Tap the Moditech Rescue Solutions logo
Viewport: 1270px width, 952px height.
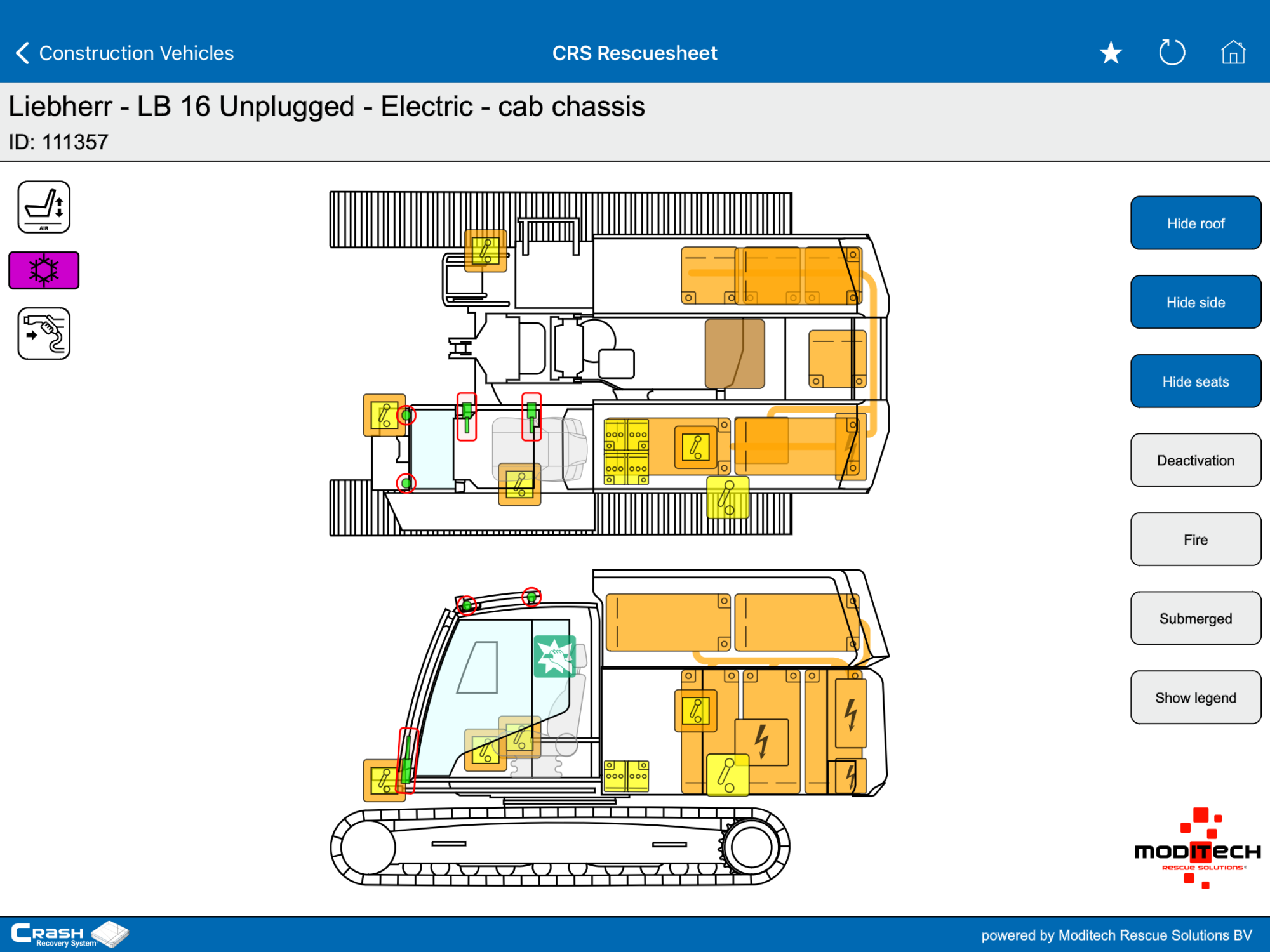[1197, 849]
